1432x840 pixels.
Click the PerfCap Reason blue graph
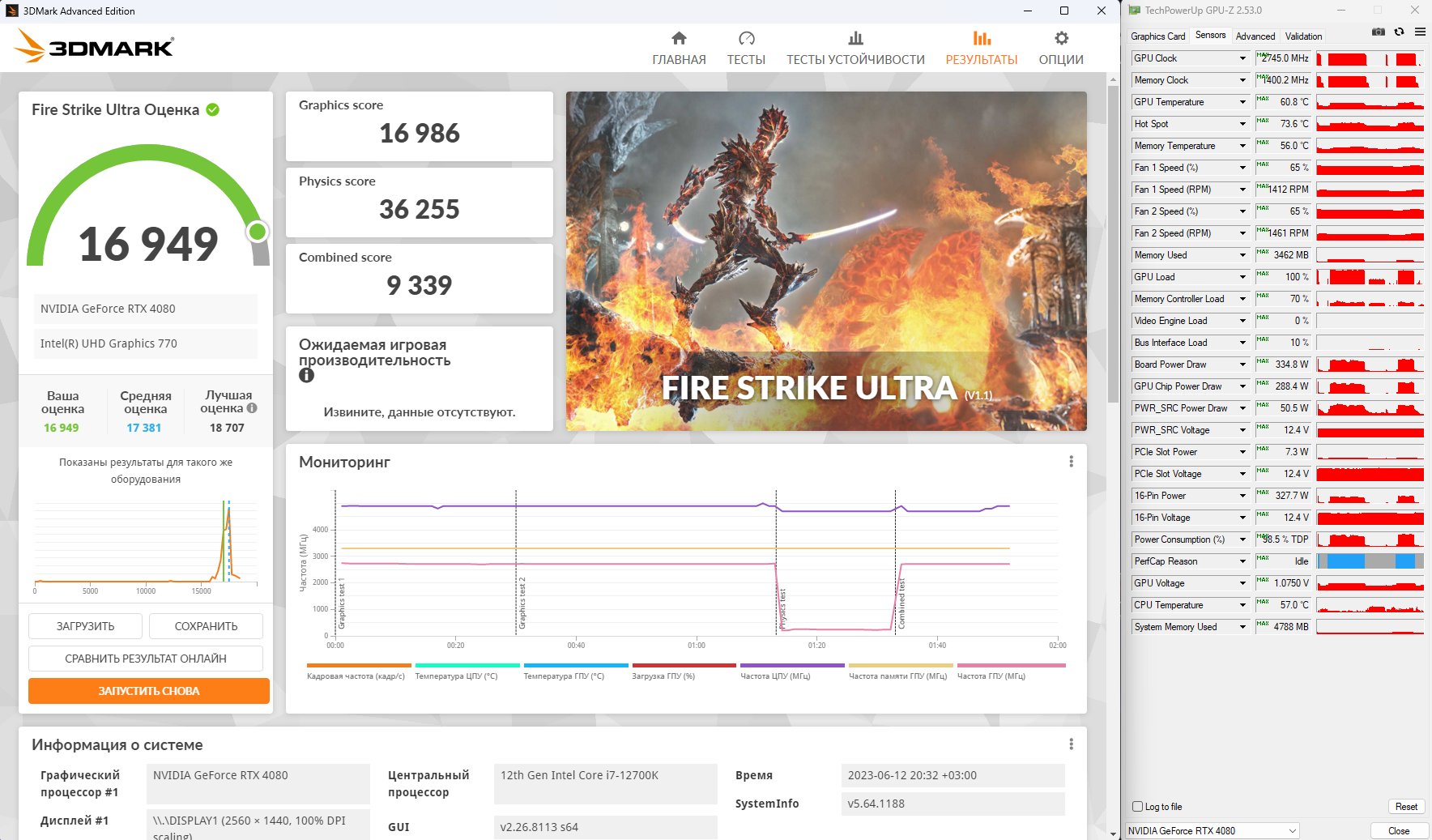(1370, 561)
